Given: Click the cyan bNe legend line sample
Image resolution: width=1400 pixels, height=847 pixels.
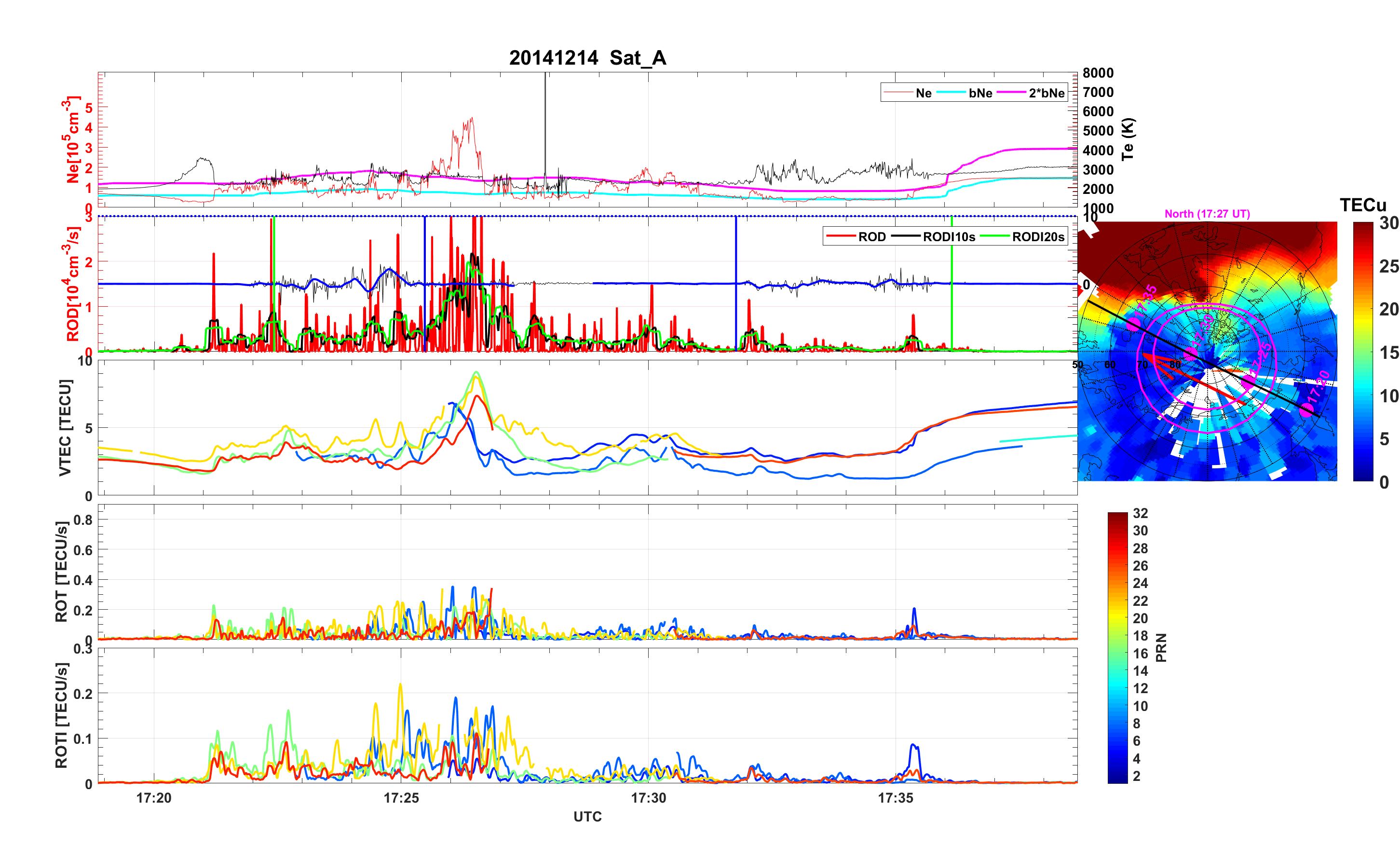Looking at the screenshot, I should click(951, 93).
